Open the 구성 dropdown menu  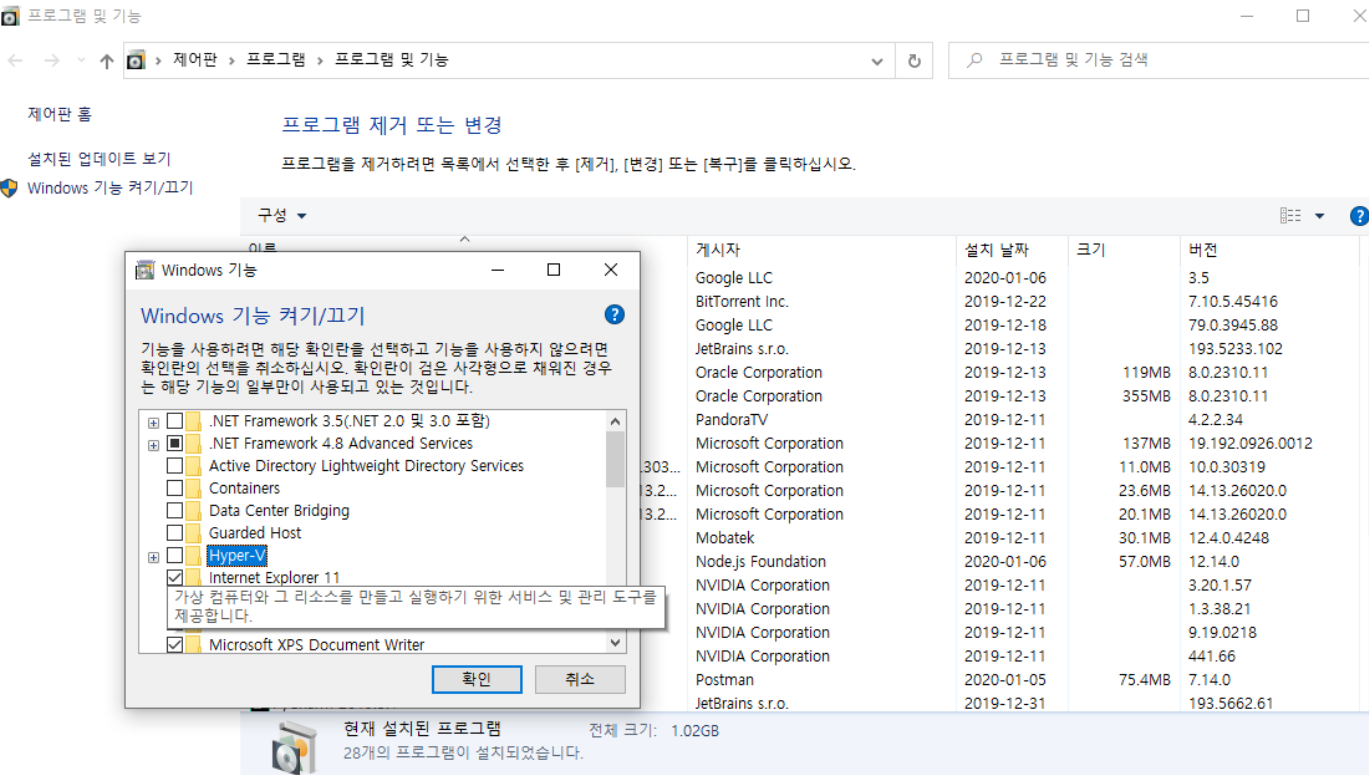282,216
